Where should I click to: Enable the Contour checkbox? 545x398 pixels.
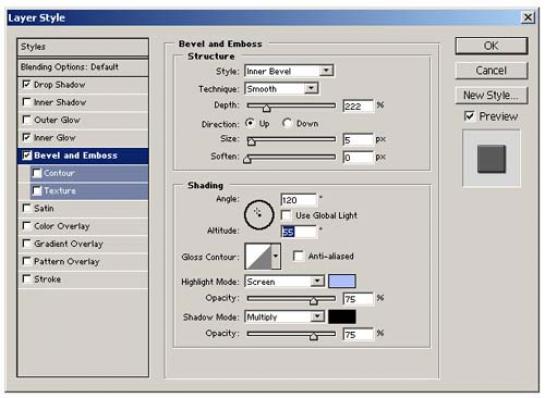(36, 173)
